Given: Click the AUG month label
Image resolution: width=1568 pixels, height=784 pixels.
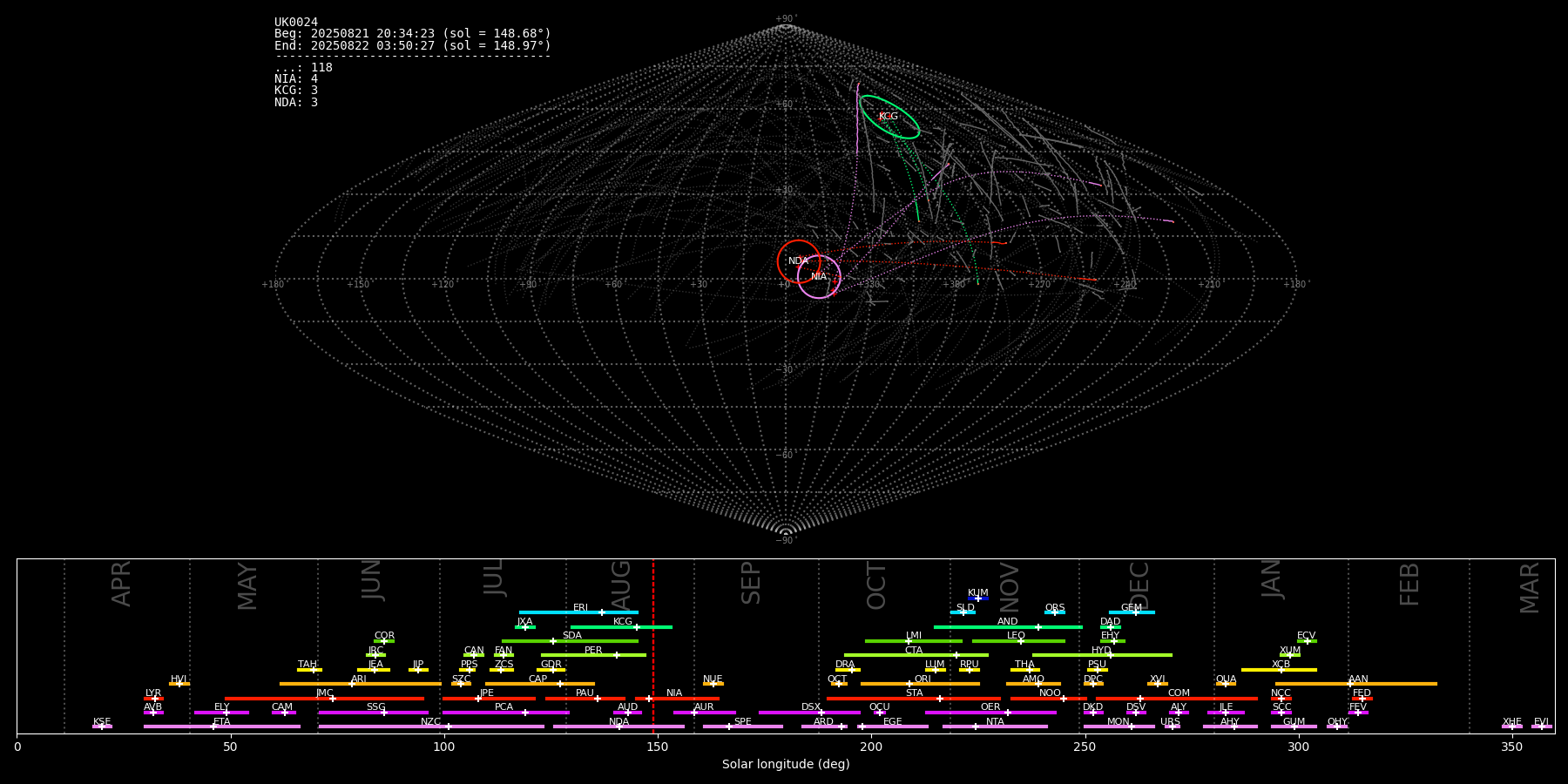Looking at the screenshot, I should click(x=620, y=586).
